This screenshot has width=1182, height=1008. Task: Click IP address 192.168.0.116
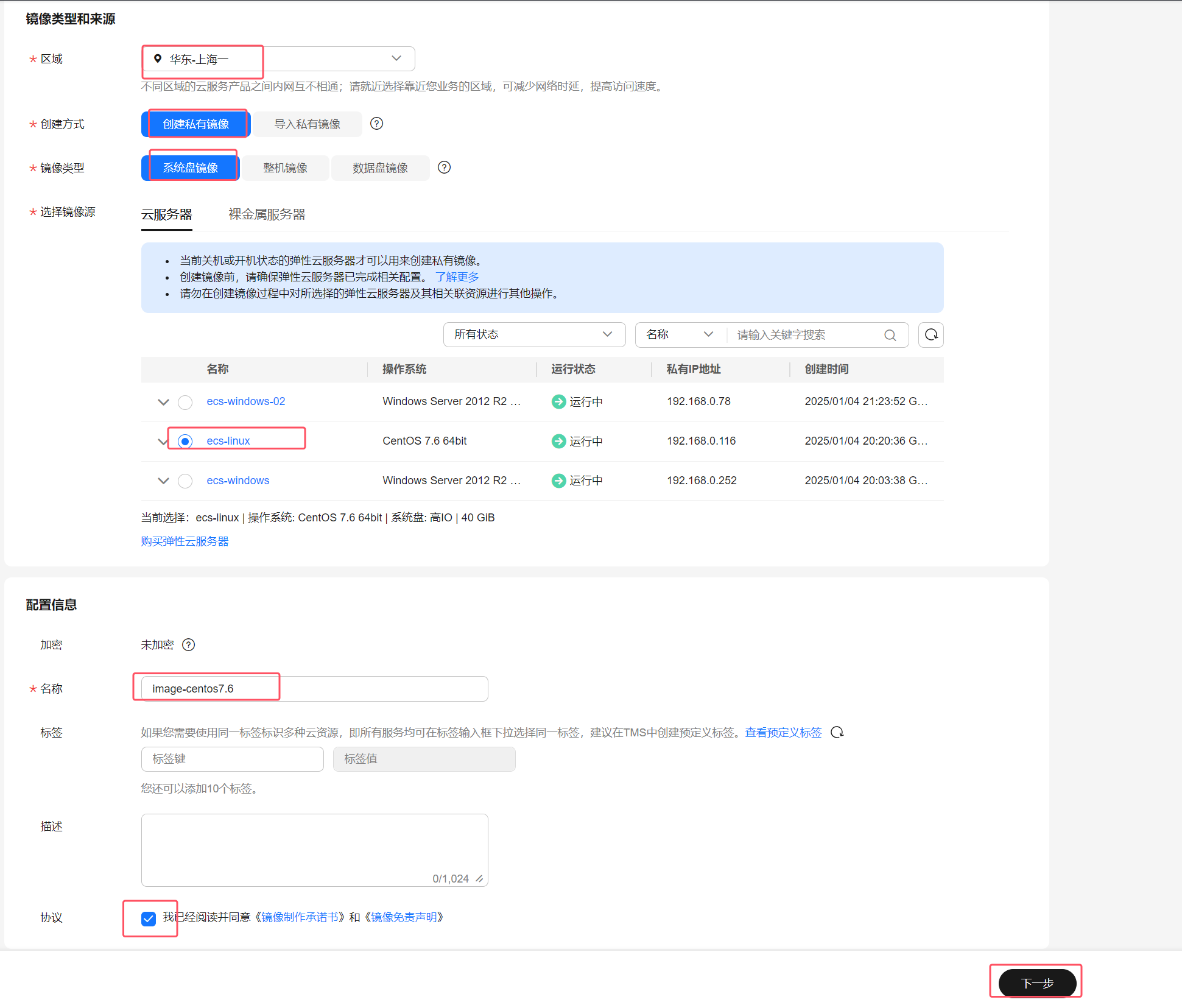(702, 441)
